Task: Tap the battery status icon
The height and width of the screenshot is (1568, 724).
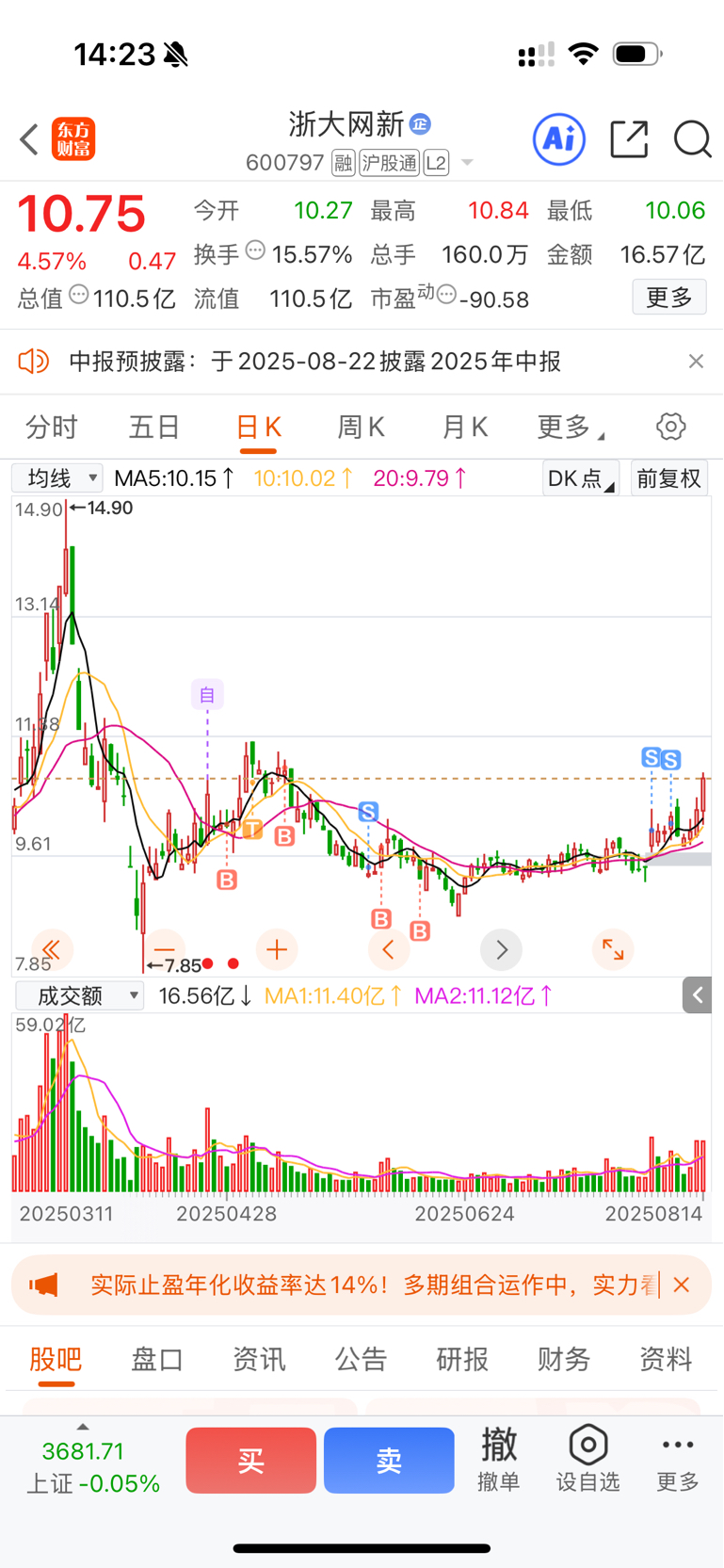Action: click(x=637, y=55)
